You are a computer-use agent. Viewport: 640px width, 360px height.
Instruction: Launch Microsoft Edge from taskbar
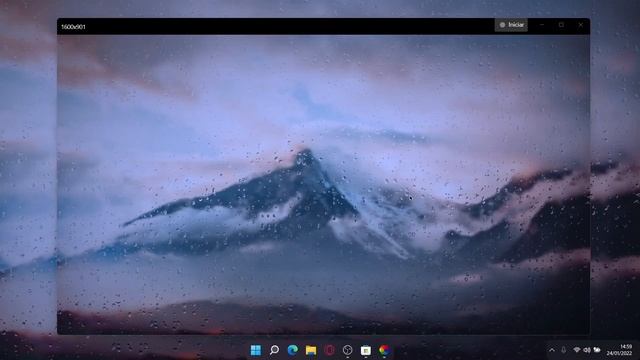(293, 350)
